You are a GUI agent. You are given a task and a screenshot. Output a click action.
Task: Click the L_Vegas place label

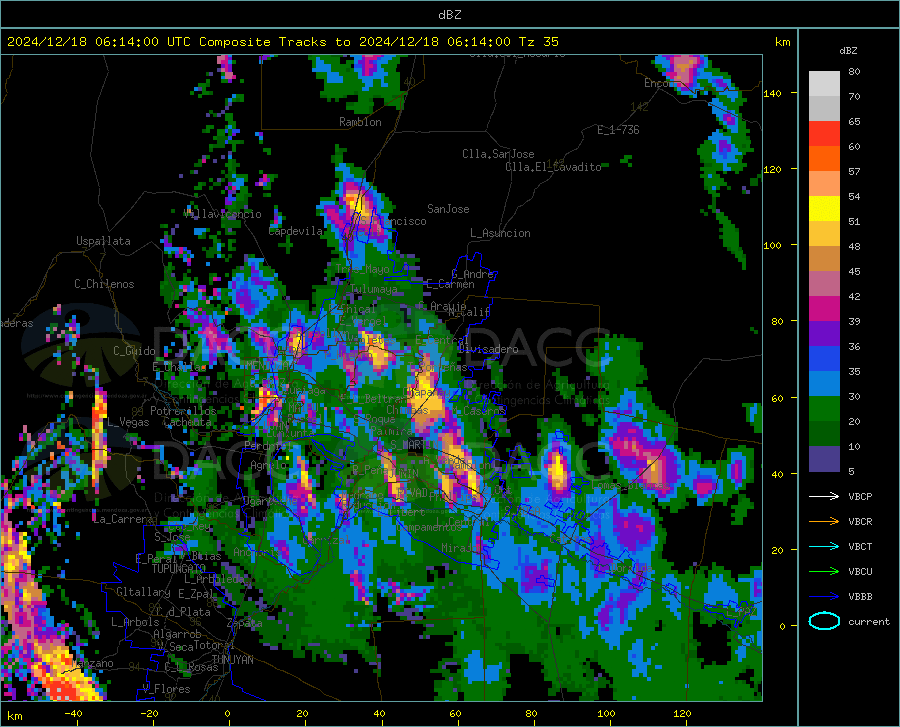click(128, 422)
